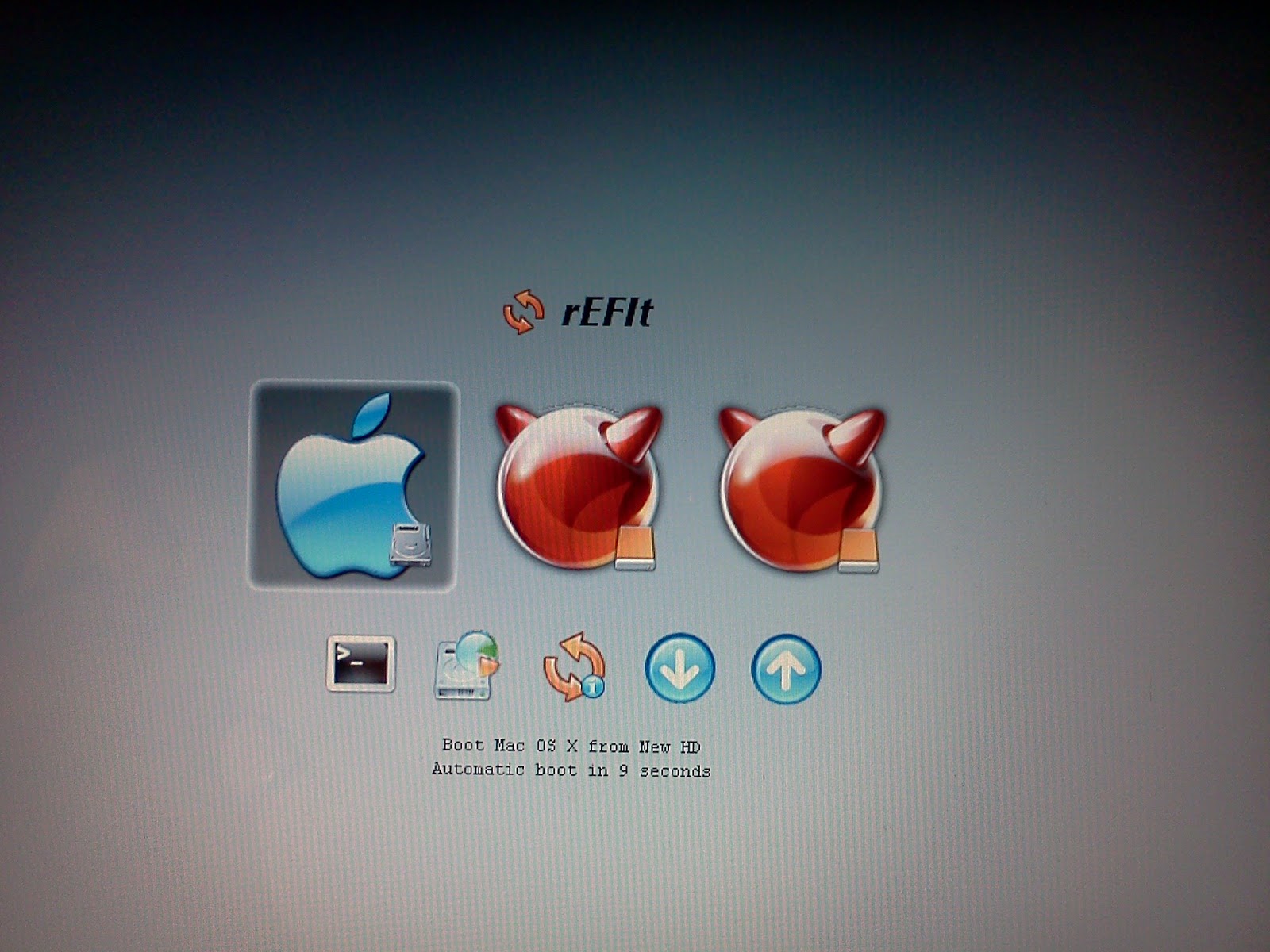Launch the partitioning tool disk icon

[468, 665]
